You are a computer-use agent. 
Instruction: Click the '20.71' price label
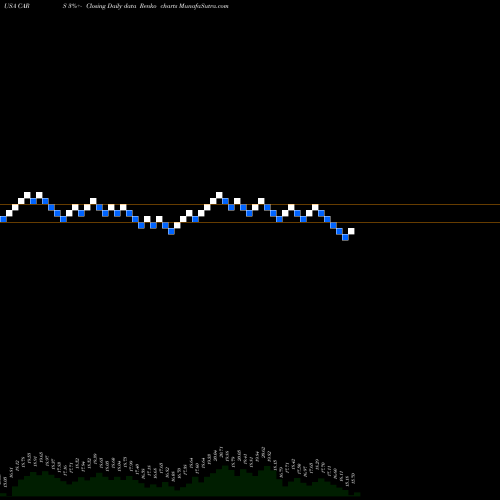click(x=221, y=452)
